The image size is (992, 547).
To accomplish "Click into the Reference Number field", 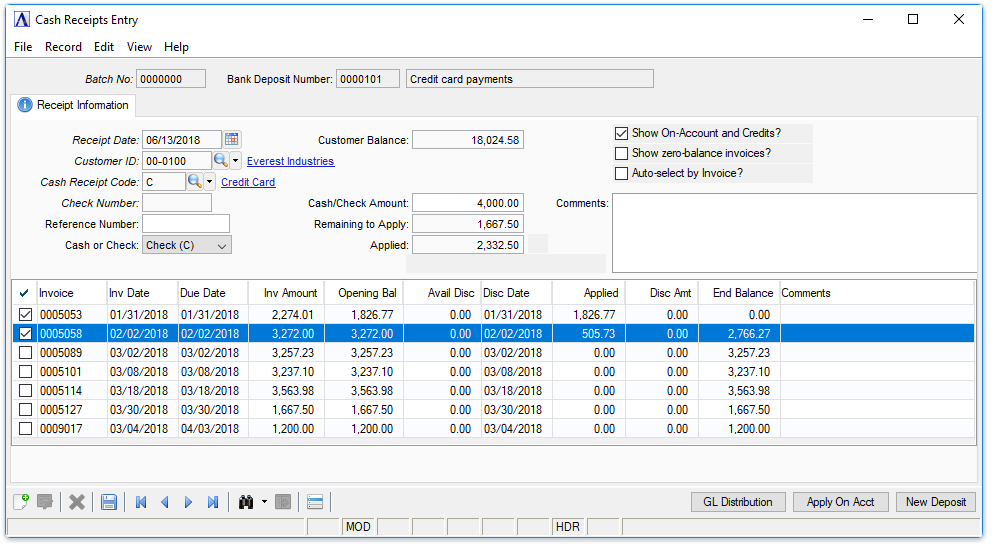I will [x=186, y=224].
